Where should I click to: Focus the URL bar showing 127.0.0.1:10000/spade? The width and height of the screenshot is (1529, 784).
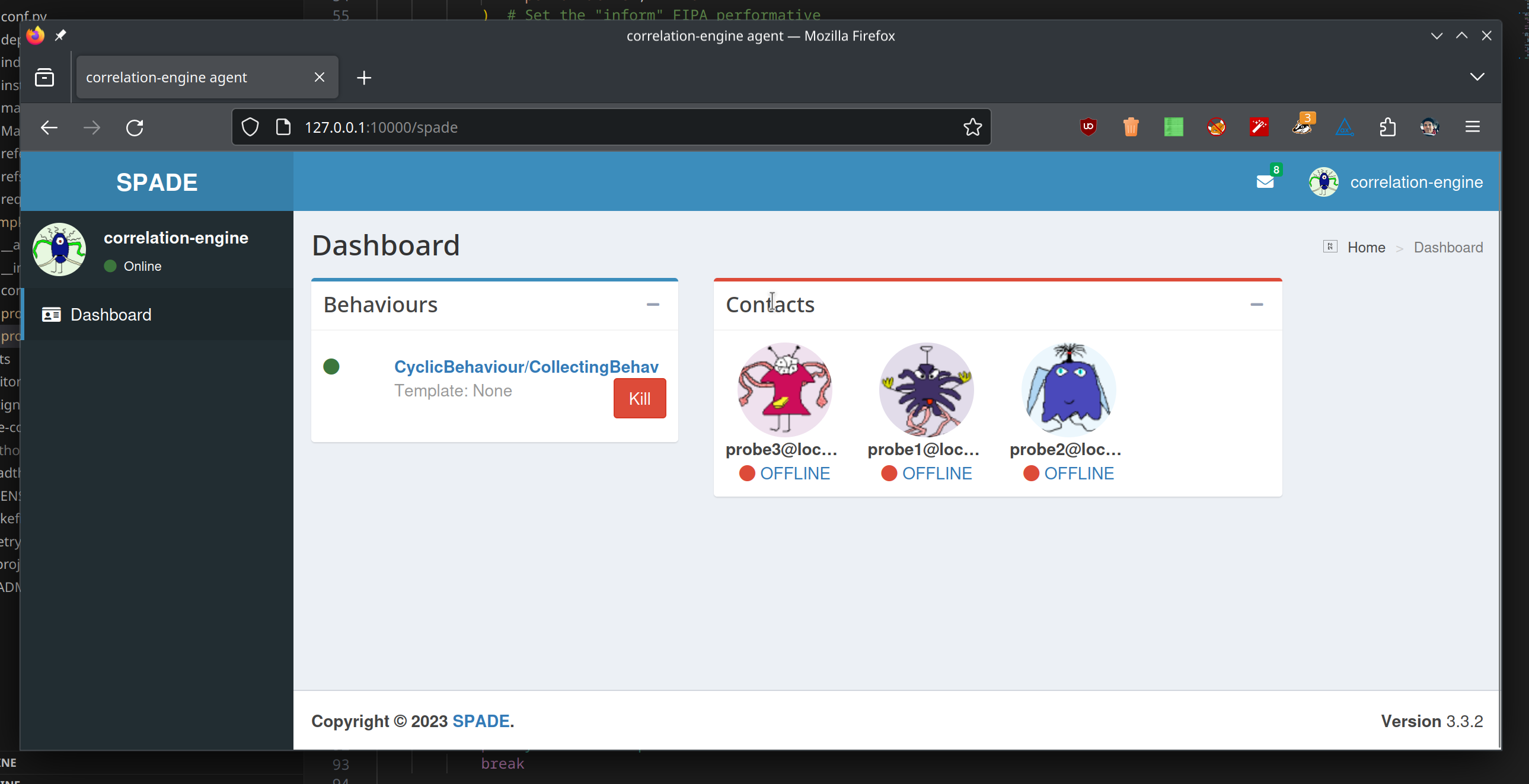click(x=611, y=127)
